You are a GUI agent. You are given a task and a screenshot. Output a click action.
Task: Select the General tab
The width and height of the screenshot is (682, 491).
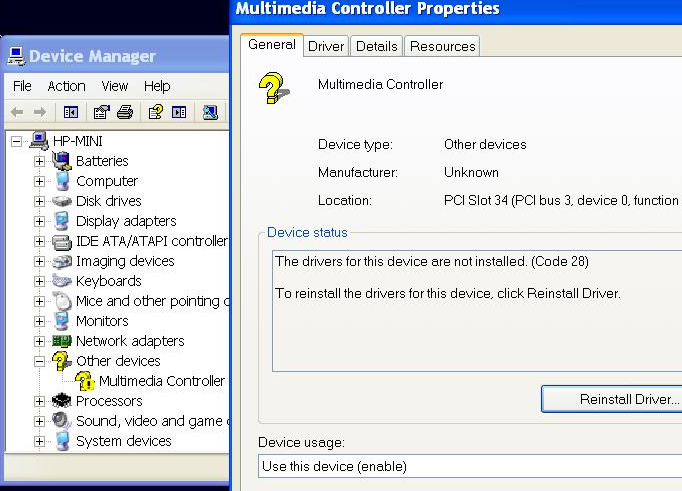tap(272, 45)
